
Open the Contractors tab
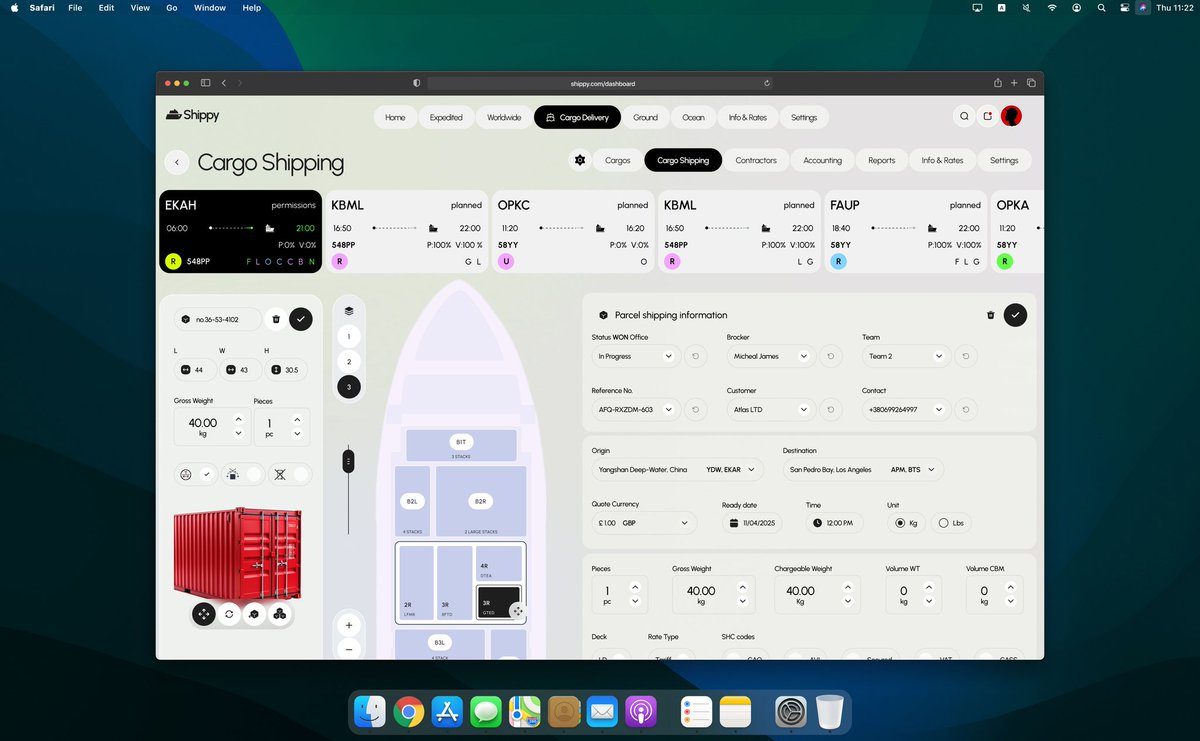pos(756,160)
